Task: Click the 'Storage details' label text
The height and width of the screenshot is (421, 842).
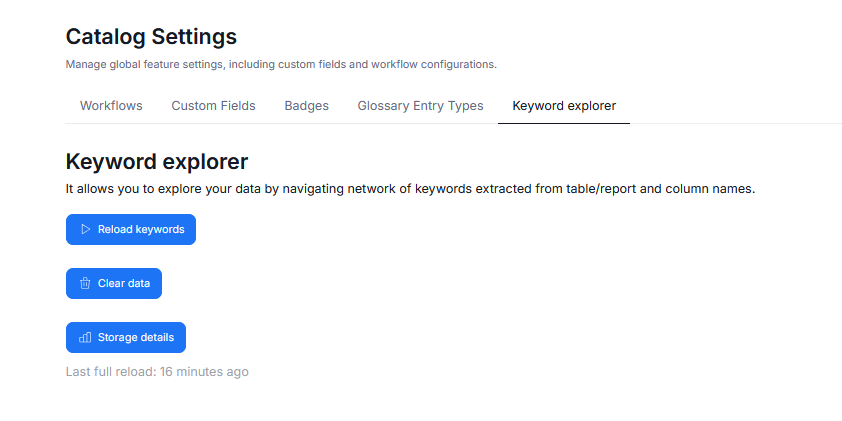Action: [136, 337]
